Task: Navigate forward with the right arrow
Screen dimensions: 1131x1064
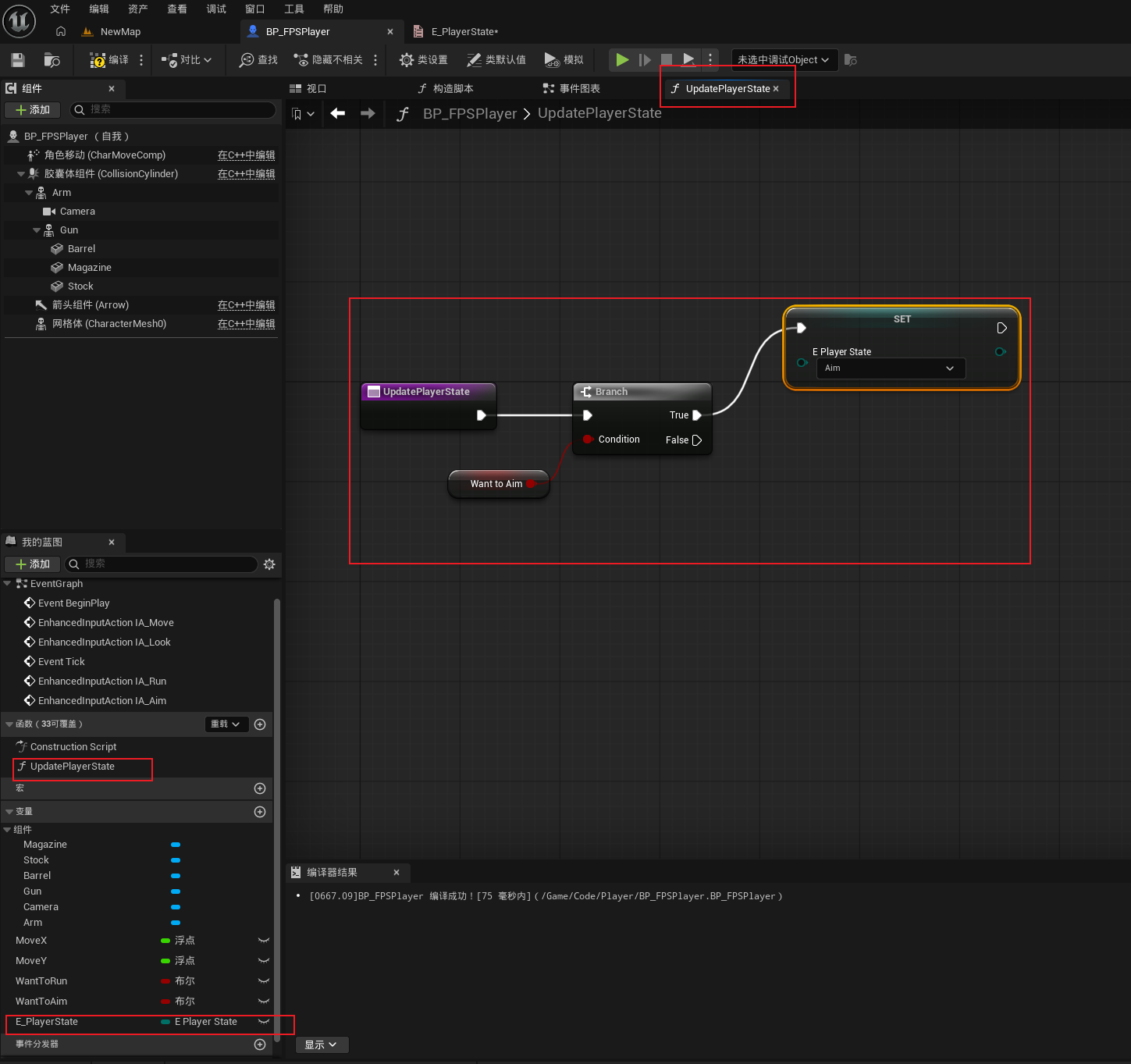Action: point(368,113)
